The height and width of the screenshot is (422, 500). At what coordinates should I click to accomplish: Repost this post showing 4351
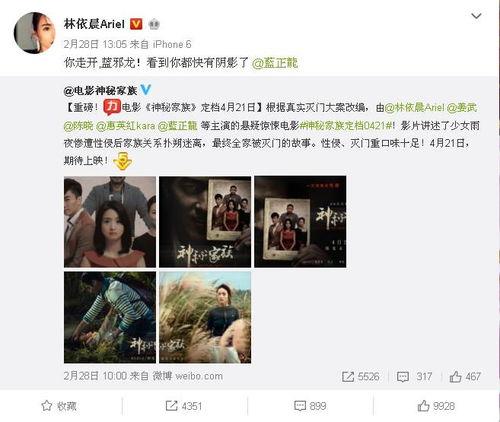(x=184, y=406)
